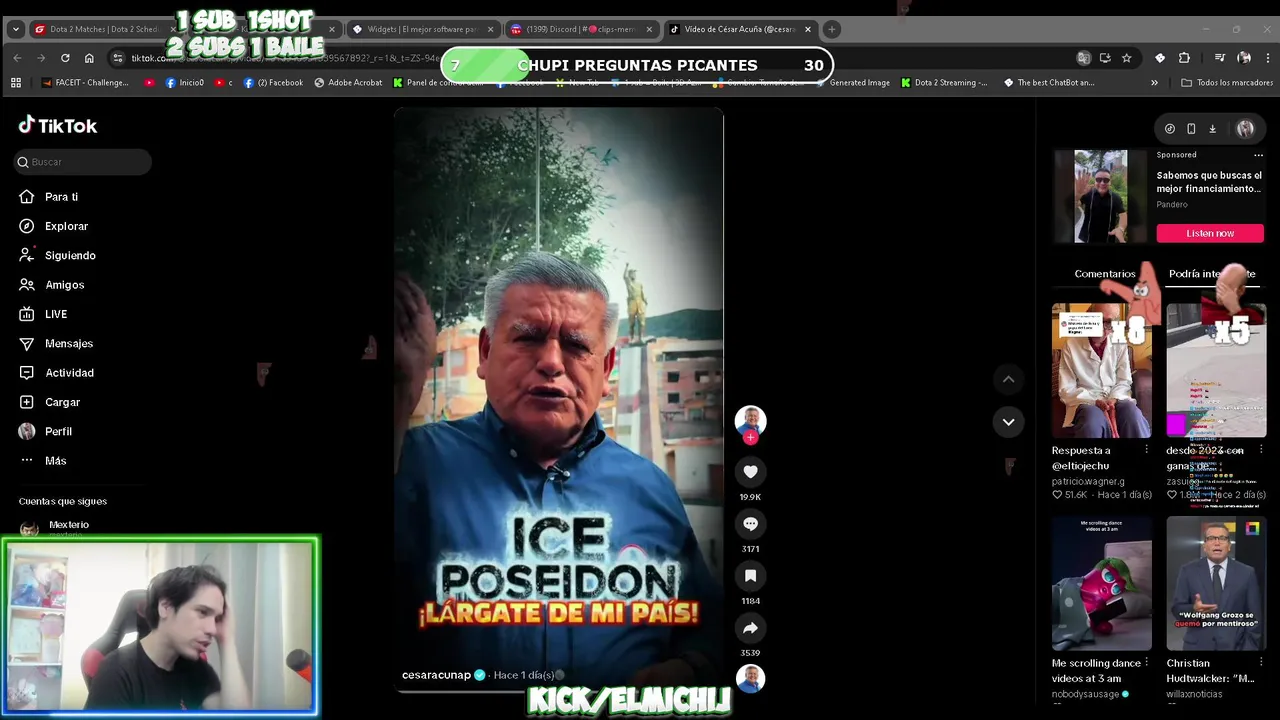Open cesaracunap username under video
Image resolution: width=1280 pixels, height=720 pixels.
pyautogui.click(x=436, y=675)
